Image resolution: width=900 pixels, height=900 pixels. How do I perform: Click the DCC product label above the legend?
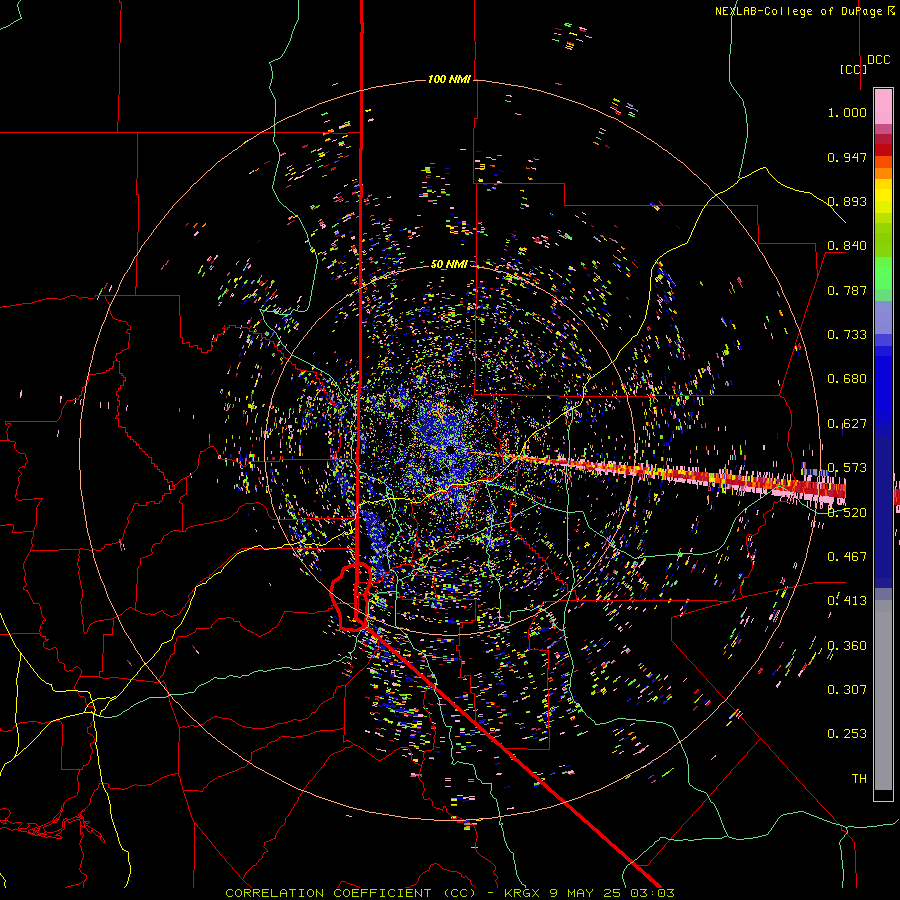pyautogui.click(x=878, y=60)
